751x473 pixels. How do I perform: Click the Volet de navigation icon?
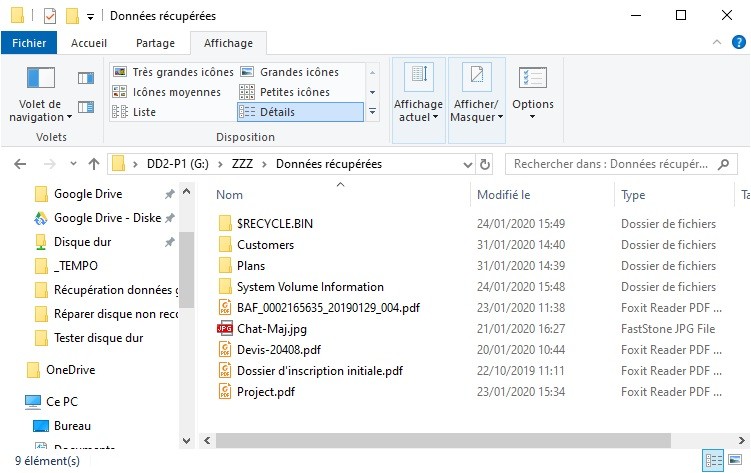coord(40,78)
